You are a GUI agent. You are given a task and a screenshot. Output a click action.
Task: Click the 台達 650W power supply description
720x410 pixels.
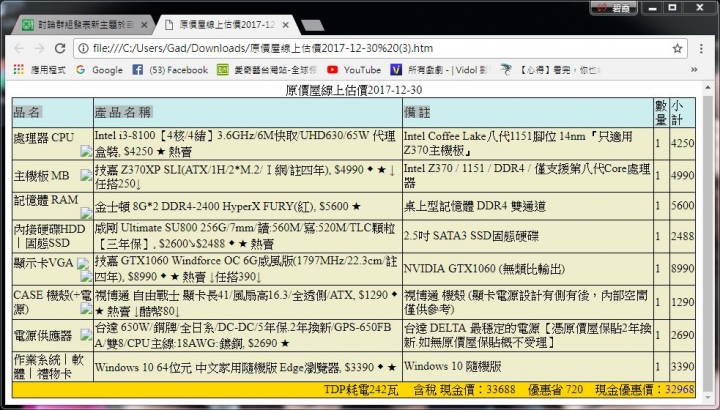pyautogui.click(x=243, y=335)
